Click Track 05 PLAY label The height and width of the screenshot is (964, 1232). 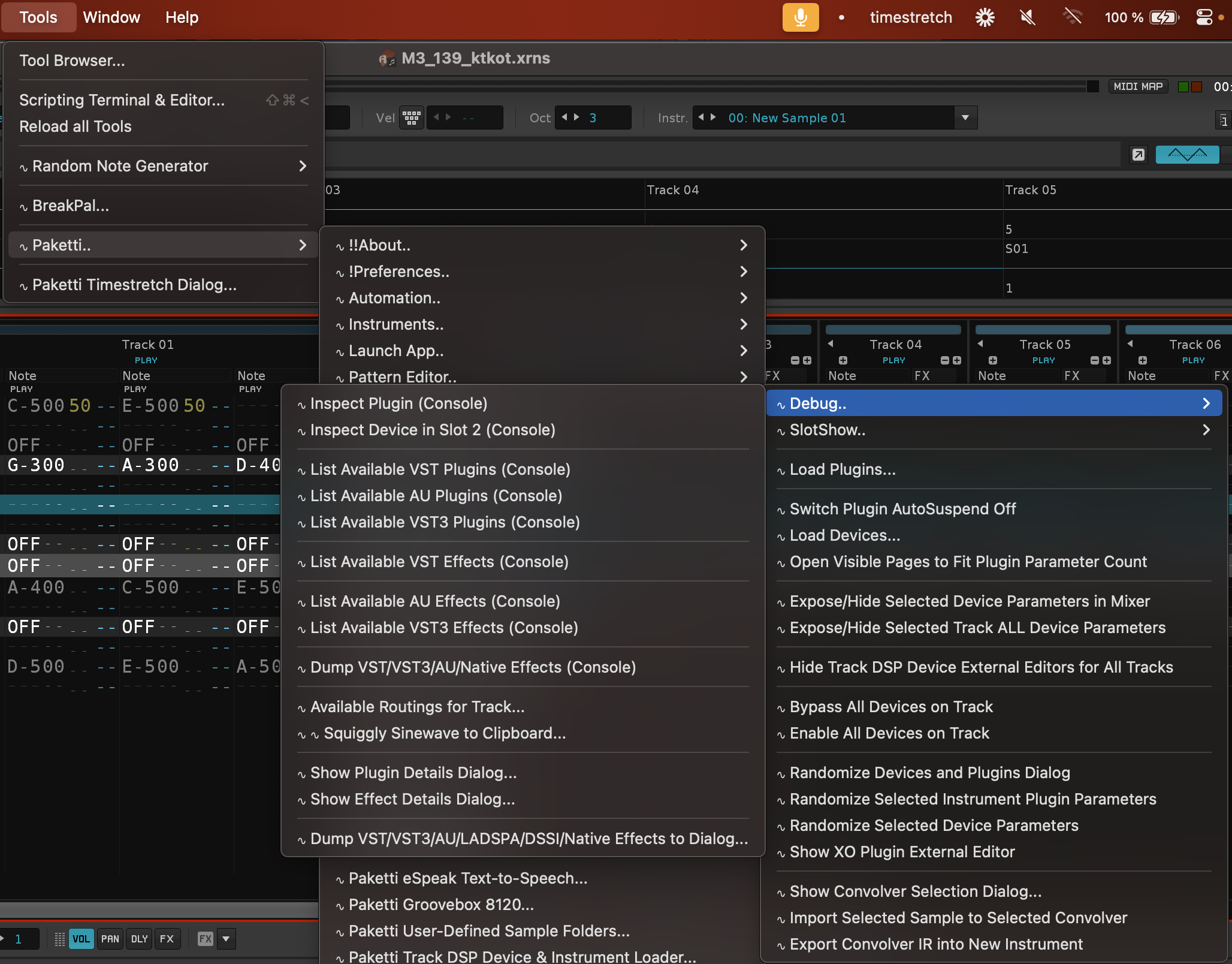[1043, 360]
